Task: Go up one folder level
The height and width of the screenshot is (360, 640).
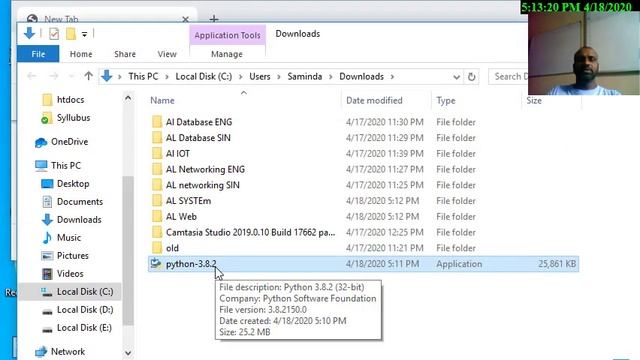Action: coord(88,76)
